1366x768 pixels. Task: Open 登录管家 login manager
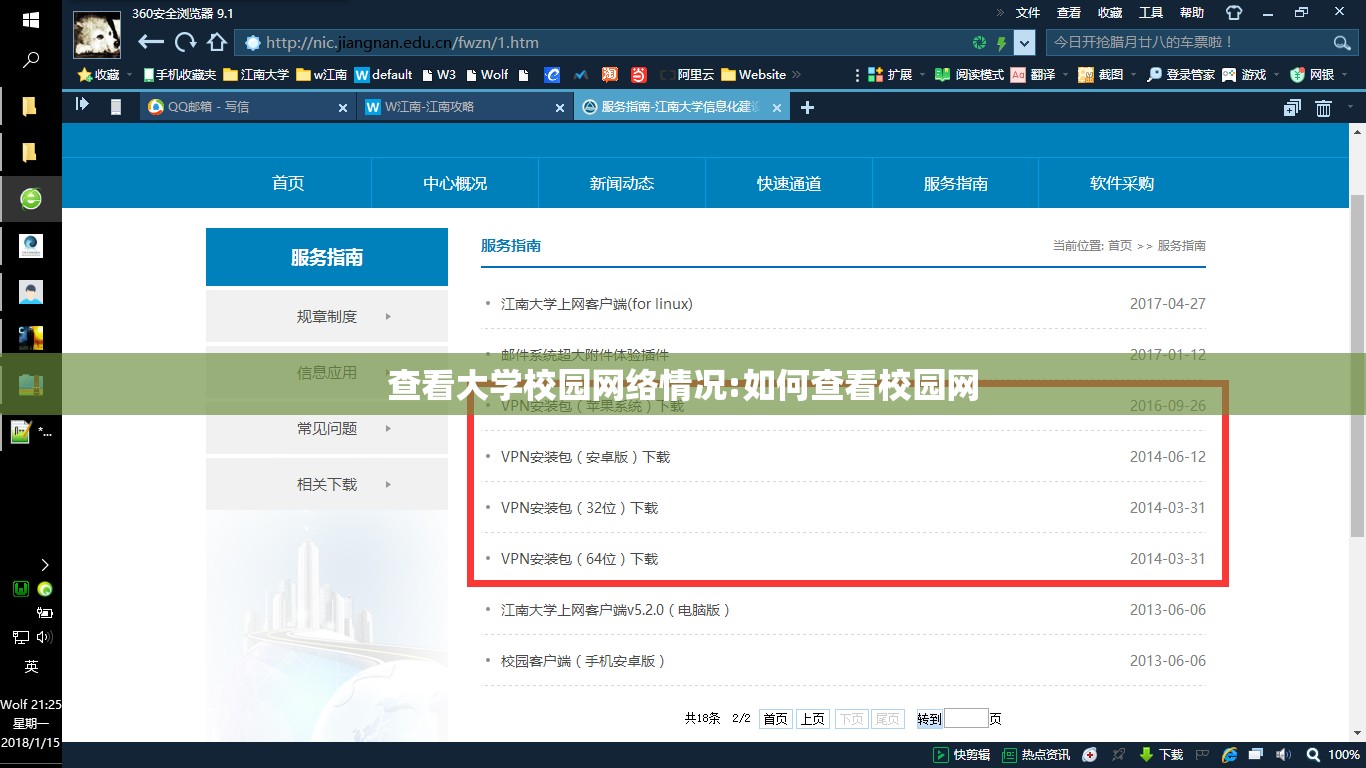tap(1181, 75)
